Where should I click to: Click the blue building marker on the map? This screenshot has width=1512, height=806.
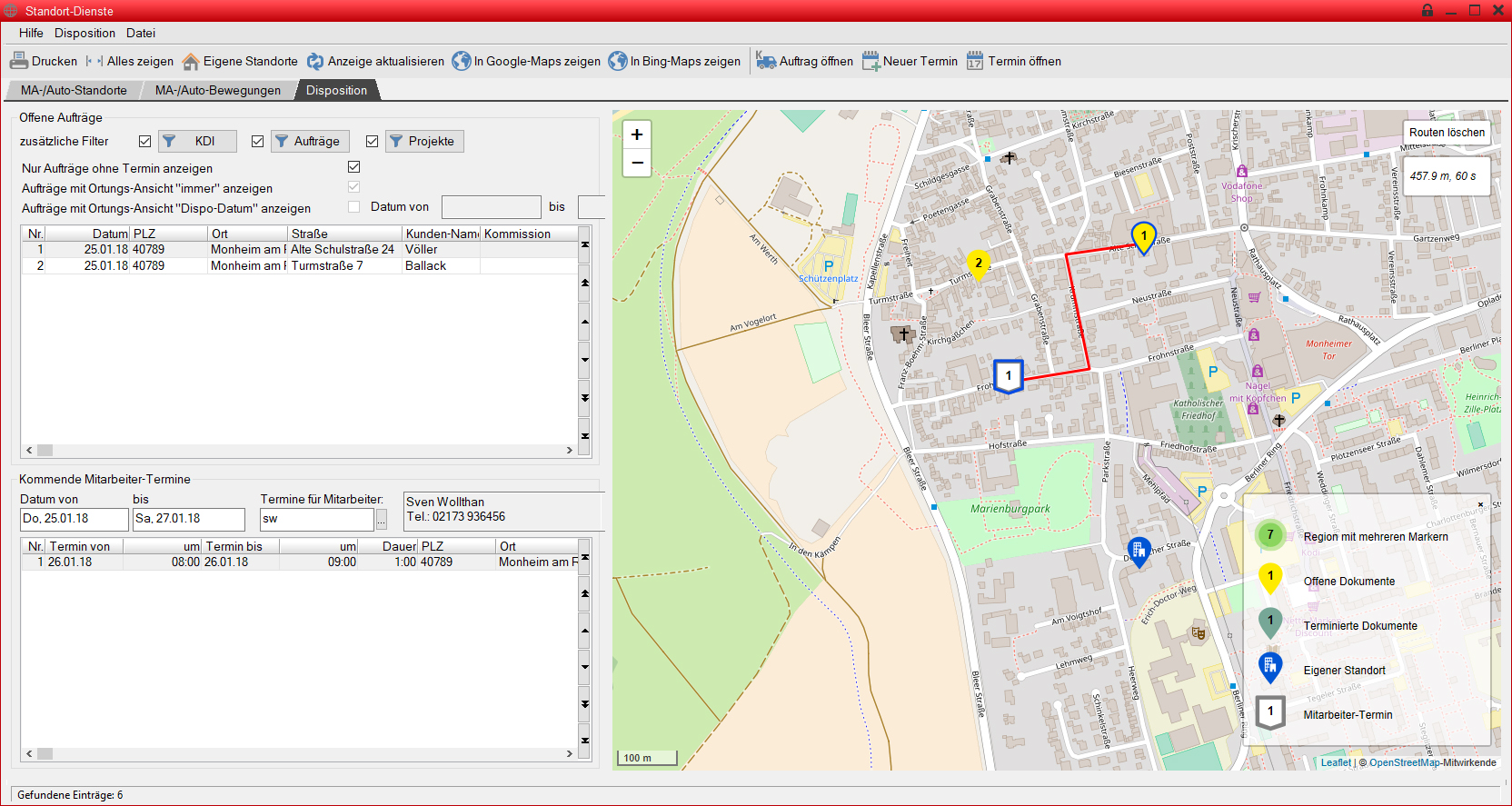(x=1139, y=552)
